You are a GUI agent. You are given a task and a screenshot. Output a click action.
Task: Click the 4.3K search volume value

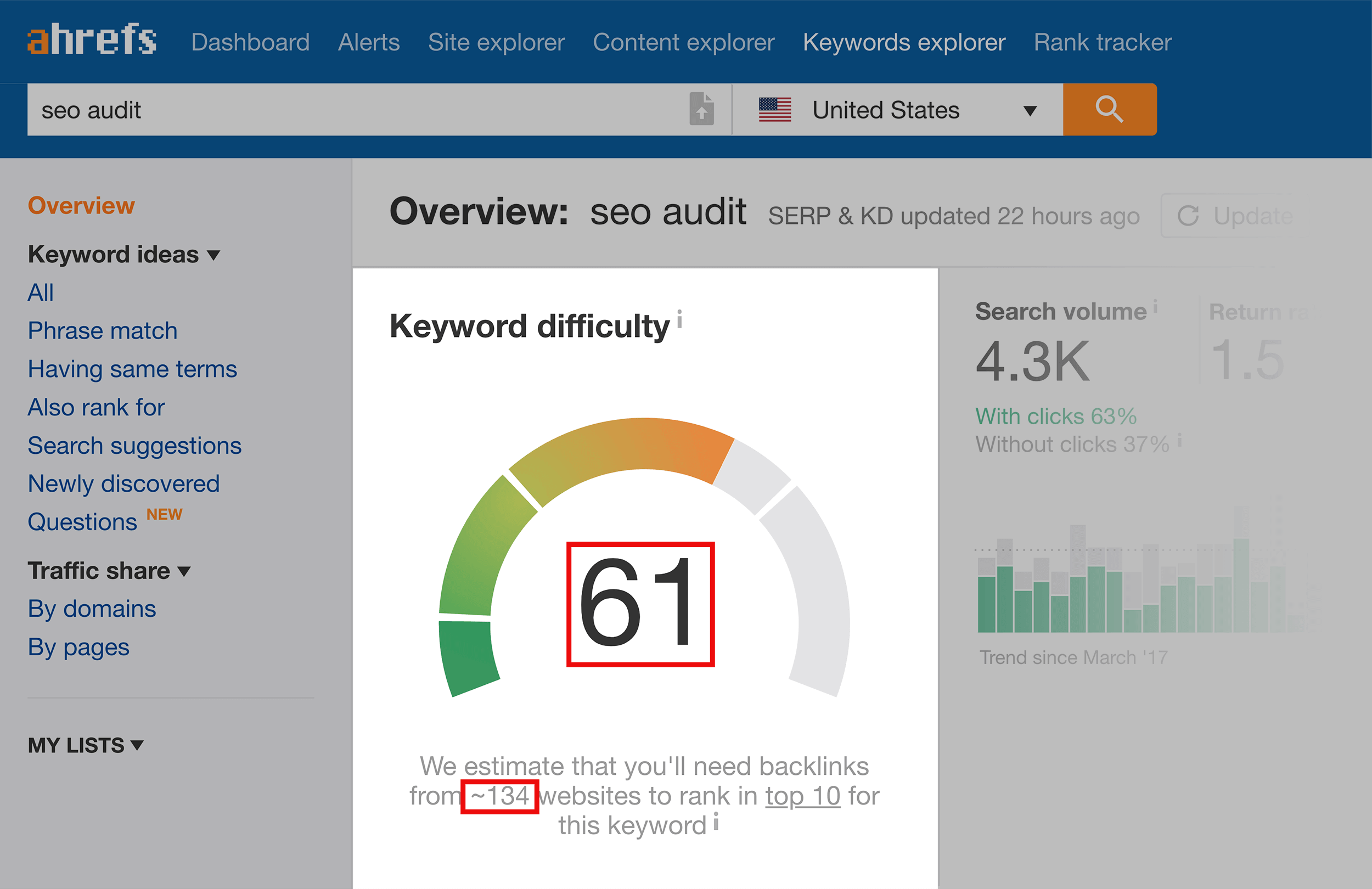point(1032,362)
